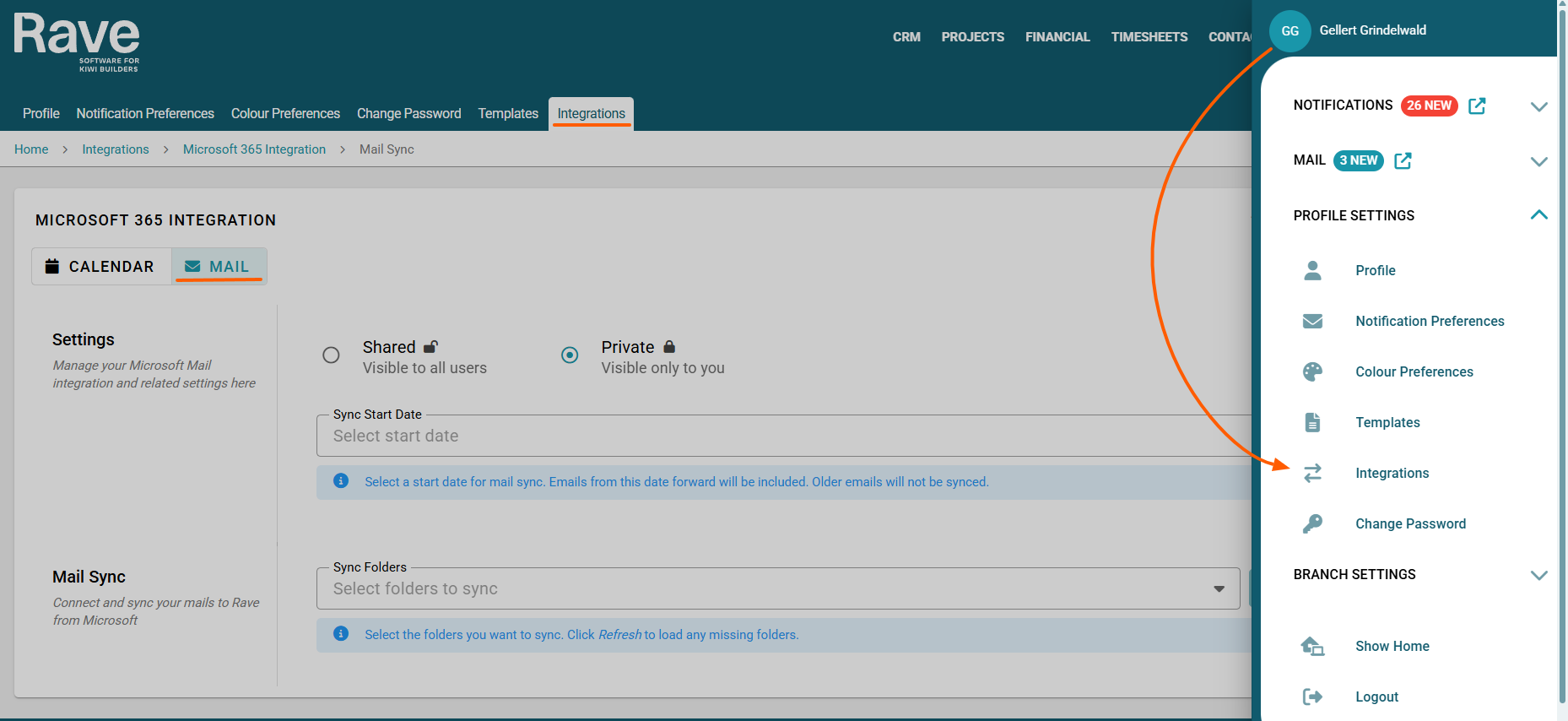
Task: Open the Timesheets menu
Action: 1149,37
